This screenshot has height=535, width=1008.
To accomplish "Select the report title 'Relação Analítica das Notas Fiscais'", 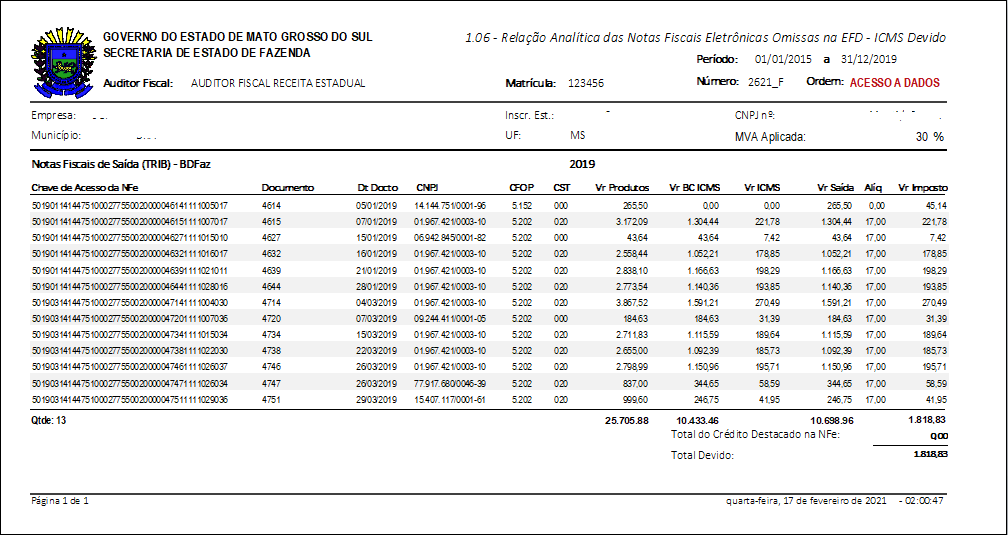I will [x=705, y=38].
